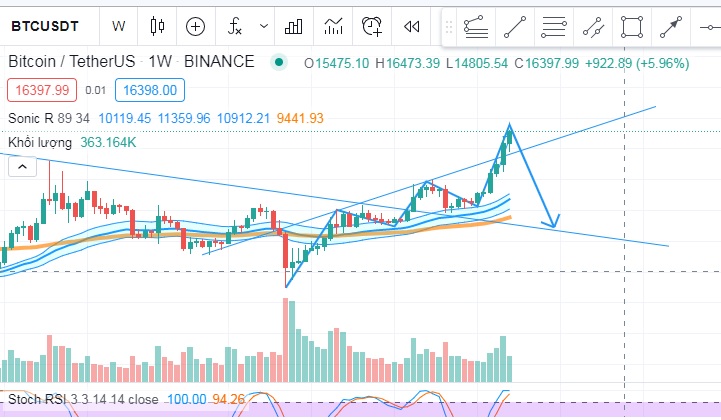Click the bar replay rewind icon
Image resolution: width=721 pixels, height=420 pixels.
coord(410,25)
